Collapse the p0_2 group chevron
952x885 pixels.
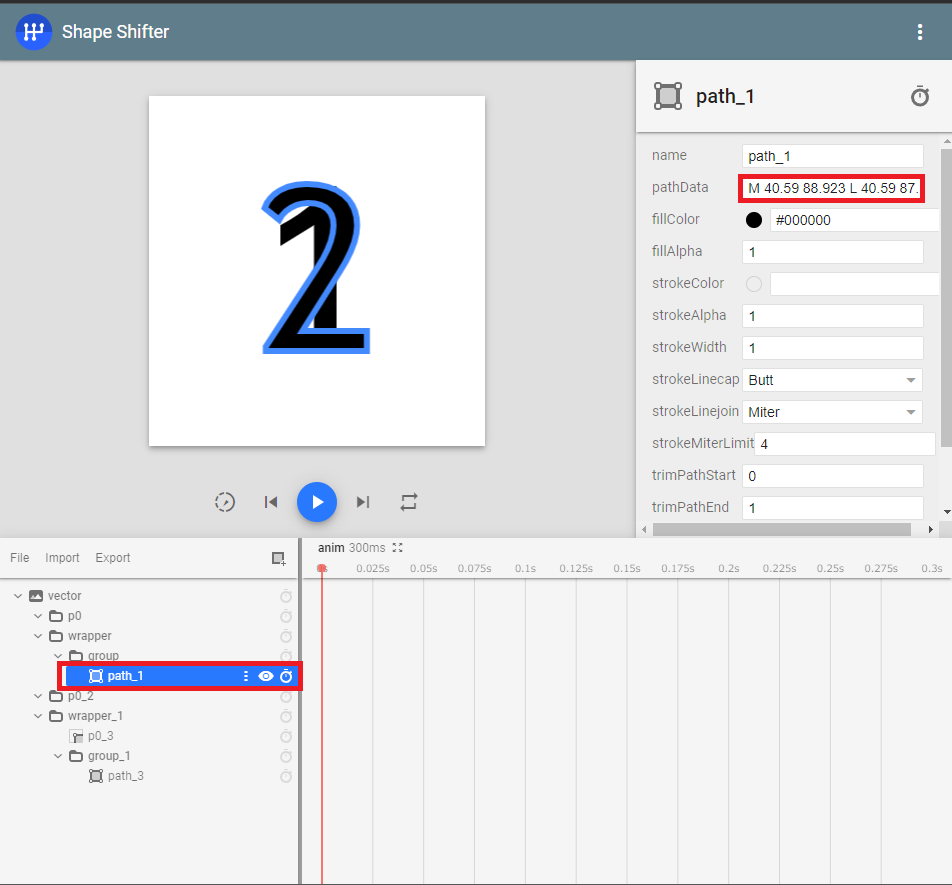click(x=38, y=696)
